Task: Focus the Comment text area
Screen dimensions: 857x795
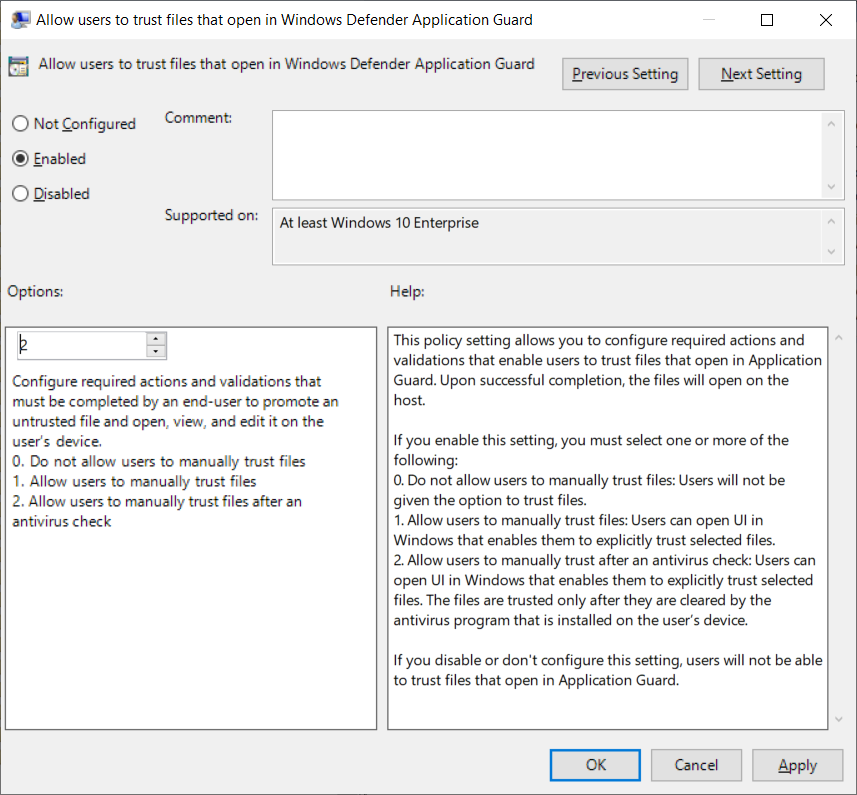Action: (x=546, y=154)
